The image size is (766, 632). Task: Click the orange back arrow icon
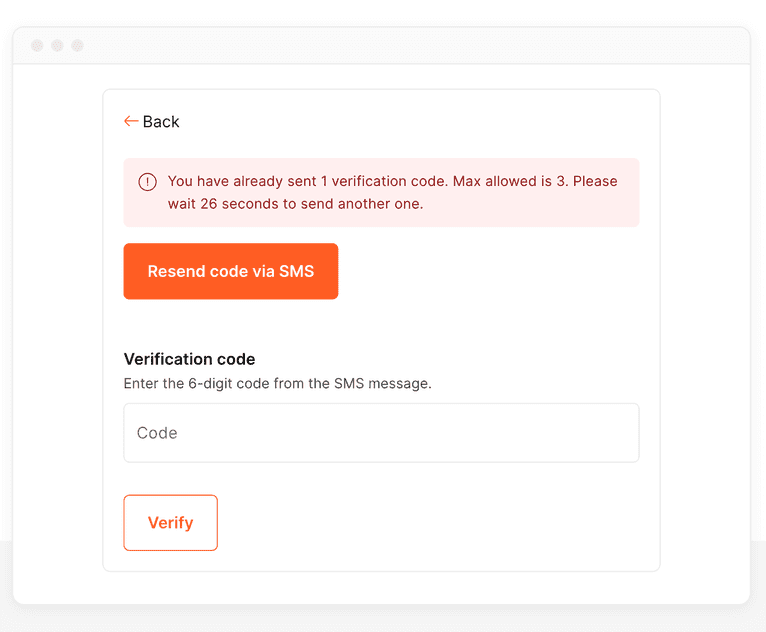coord(131,121)
